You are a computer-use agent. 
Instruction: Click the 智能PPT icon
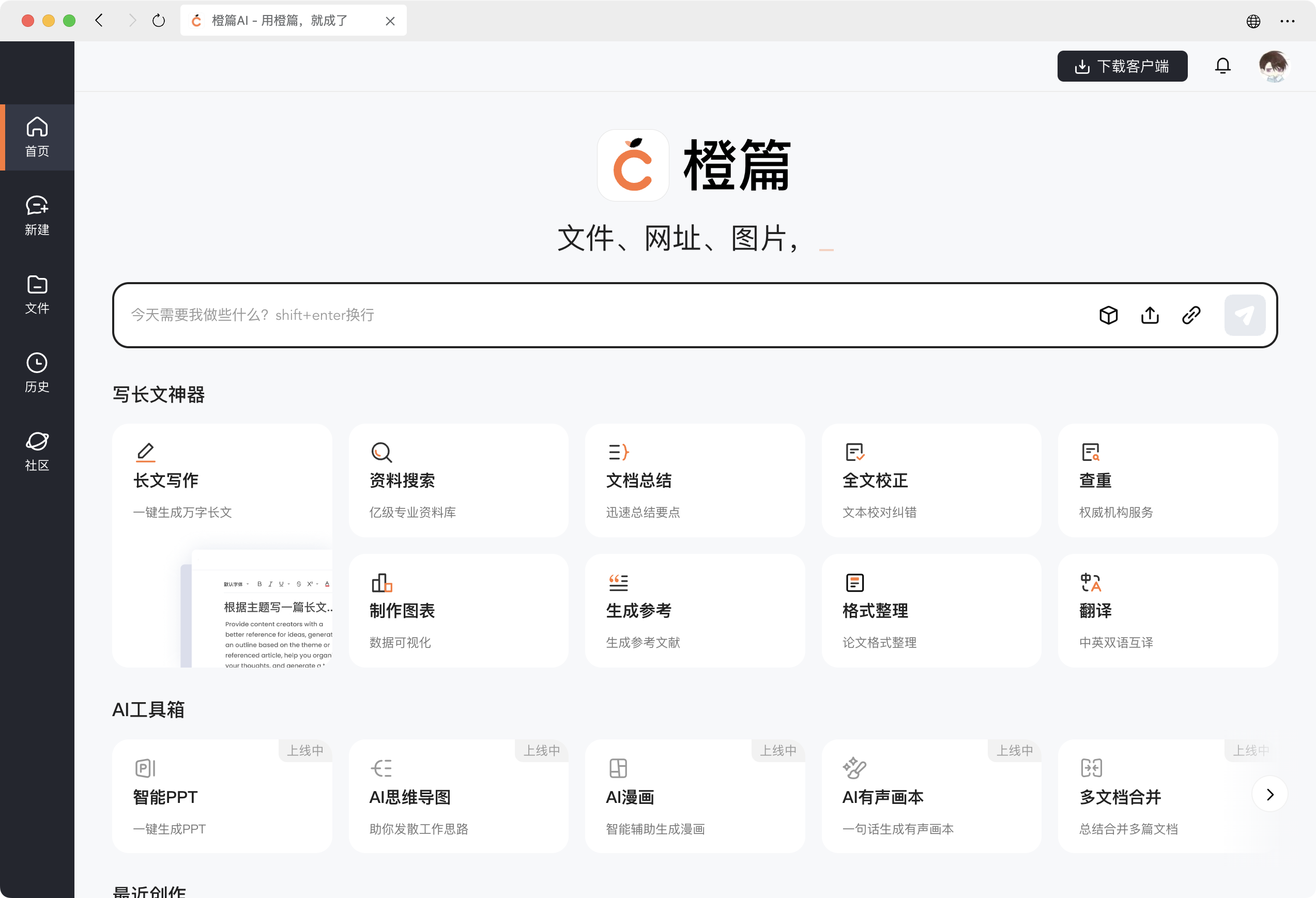146,768
